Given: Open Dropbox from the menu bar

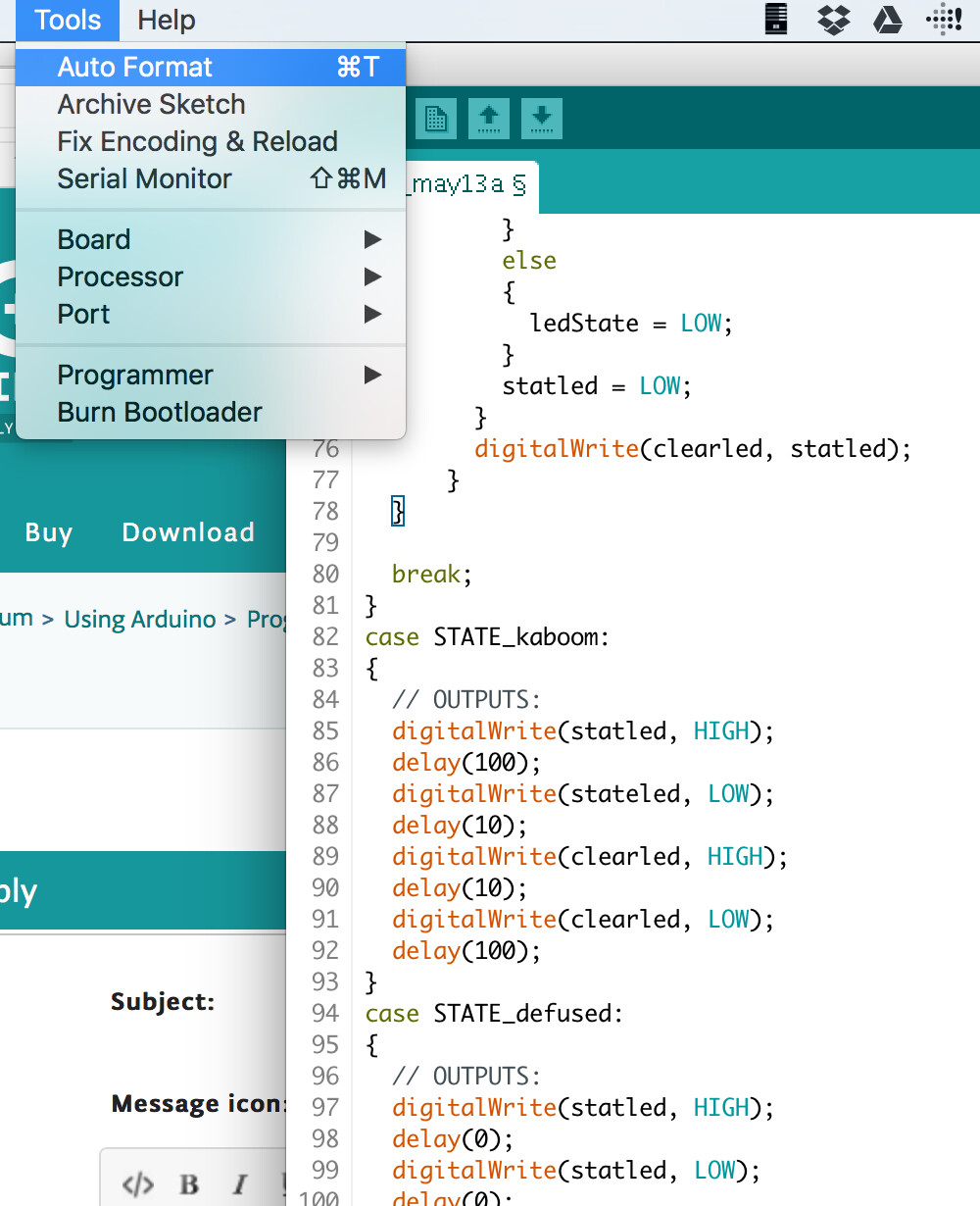Looking at the screenshot, I should [832, 20].
